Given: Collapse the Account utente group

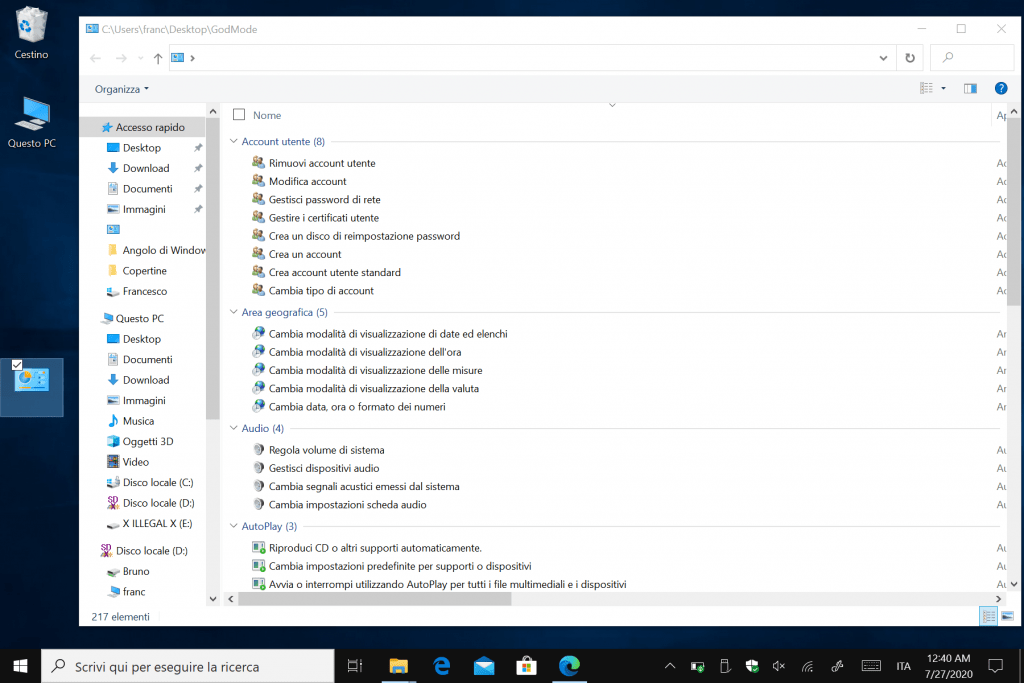Looking at the screenshot, I should pyautogui.click(x=234, y=142).
